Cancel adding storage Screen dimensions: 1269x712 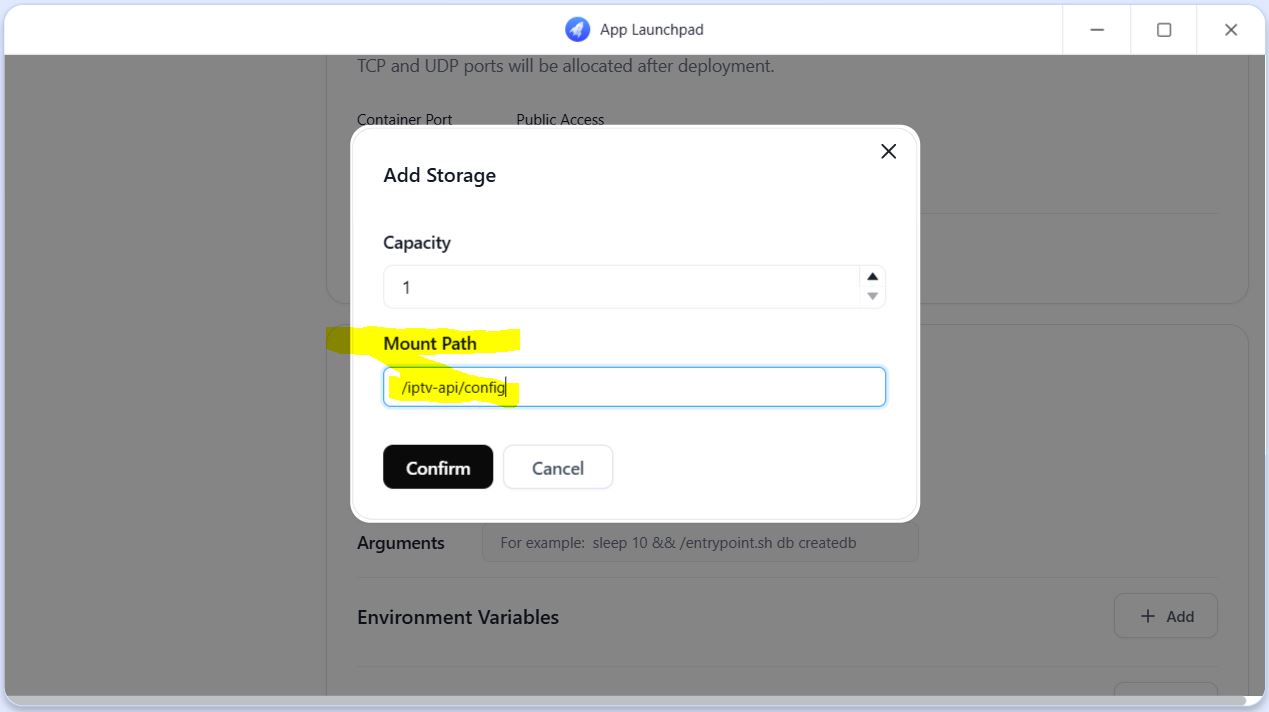coord(557,467)
